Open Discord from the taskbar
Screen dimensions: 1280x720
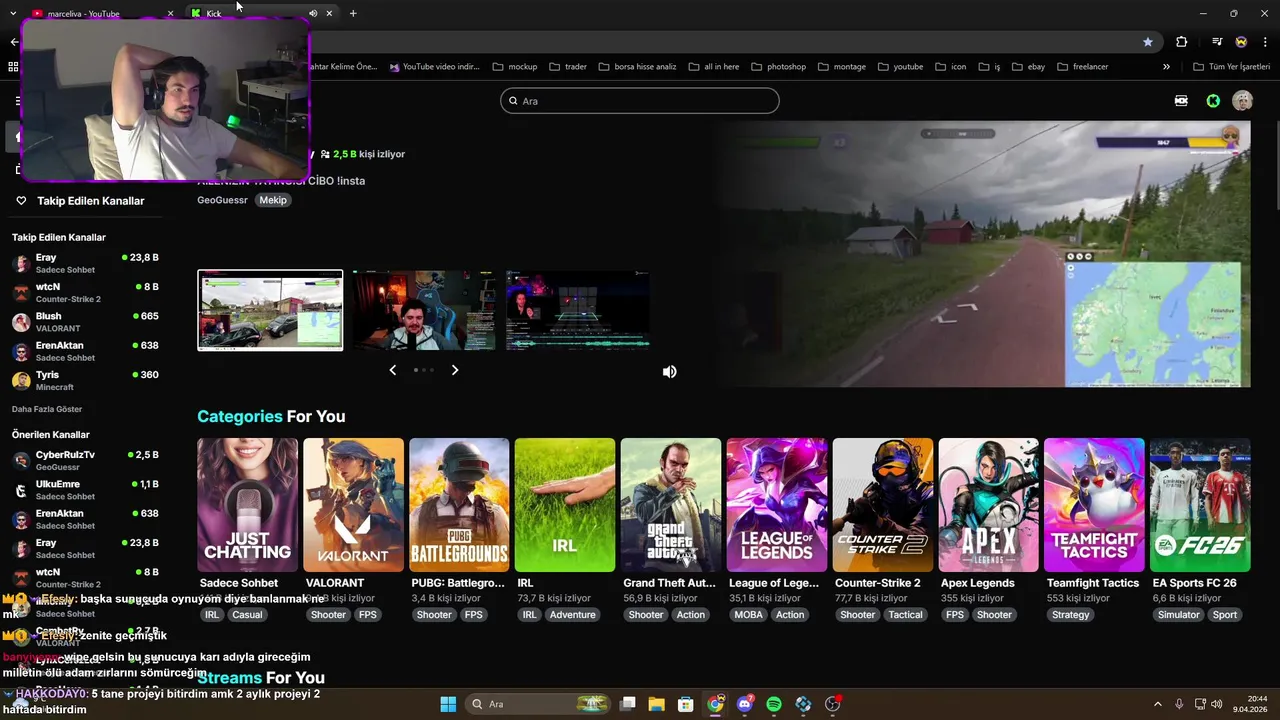[745, 704]
